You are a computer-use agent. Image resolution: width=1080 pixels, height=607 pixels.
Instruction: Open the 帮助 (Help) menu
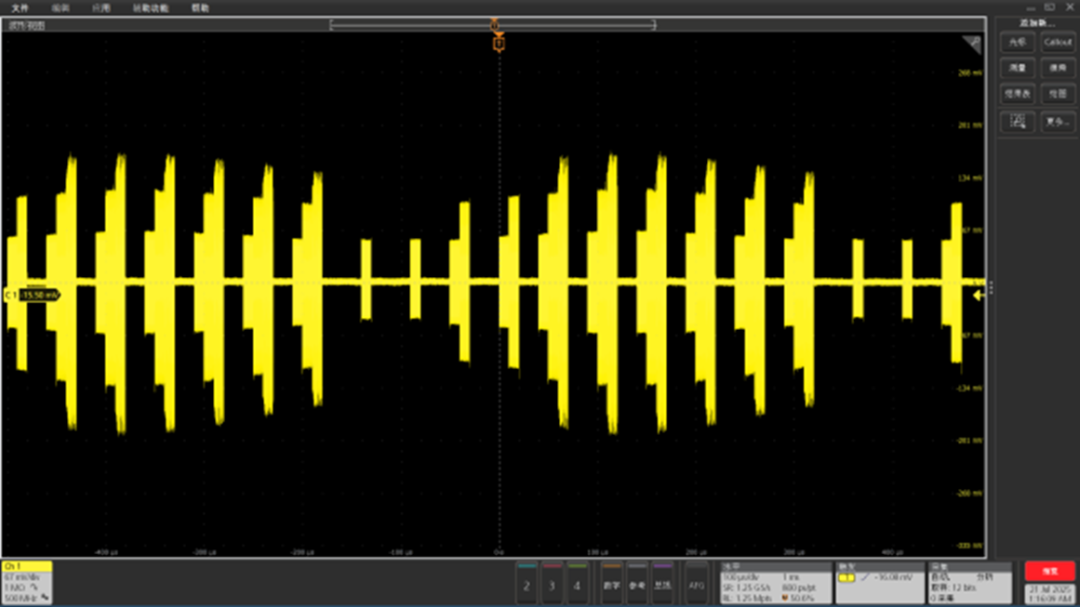click(x=200, y=8)
